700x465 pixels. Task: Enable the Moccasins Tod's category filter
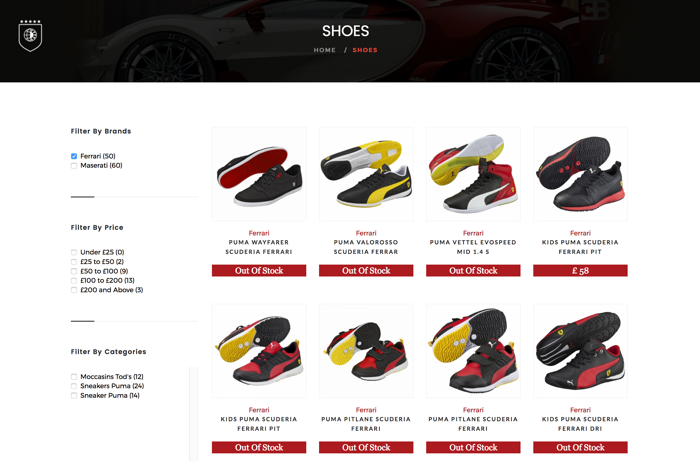coord(74,377)
